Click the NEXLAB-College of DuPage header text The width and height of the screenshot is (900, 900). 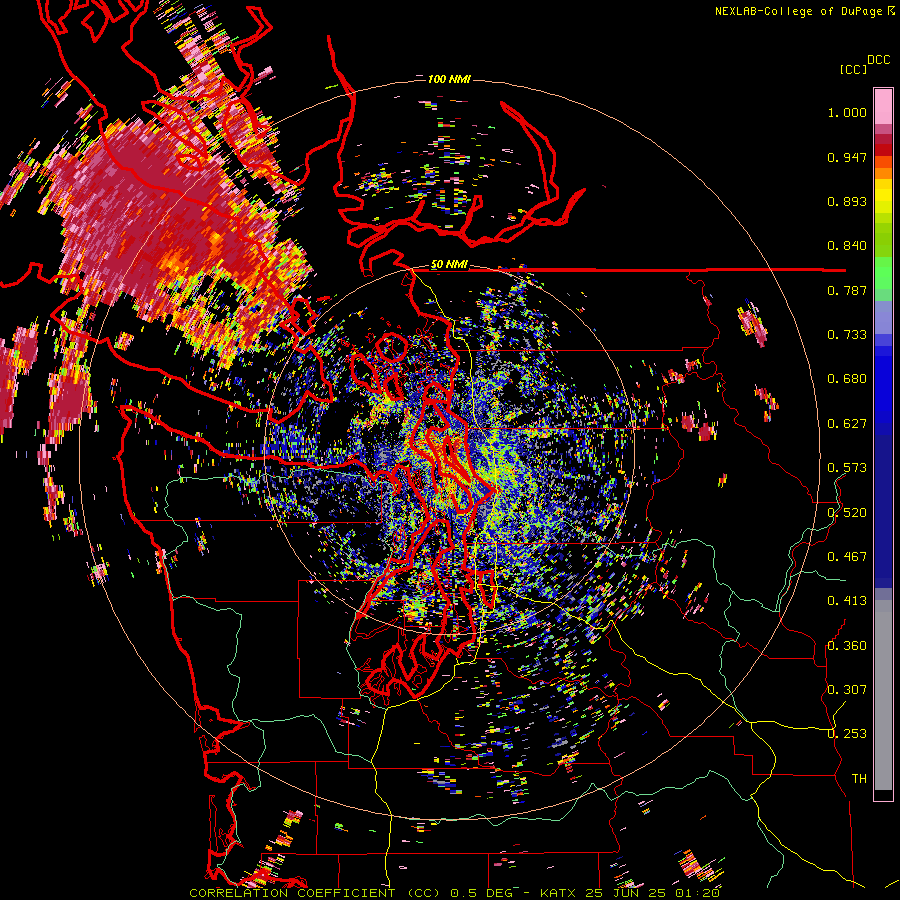(x=798, y=11)
